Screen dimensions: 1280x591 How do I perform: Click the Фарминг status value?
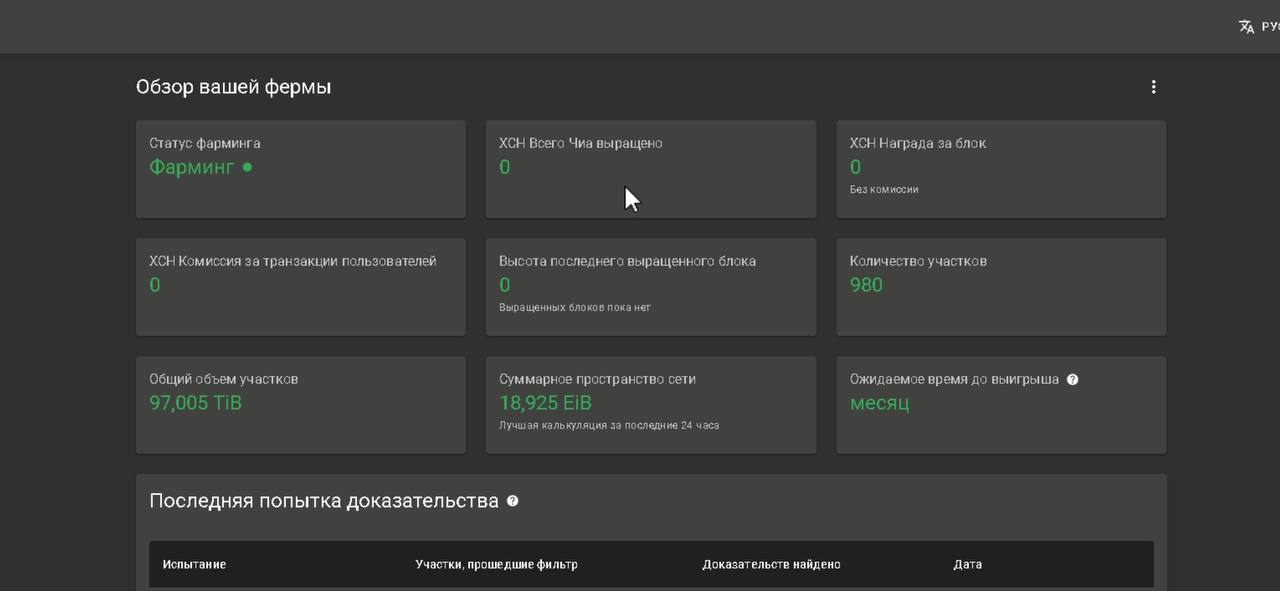(192, 167)
